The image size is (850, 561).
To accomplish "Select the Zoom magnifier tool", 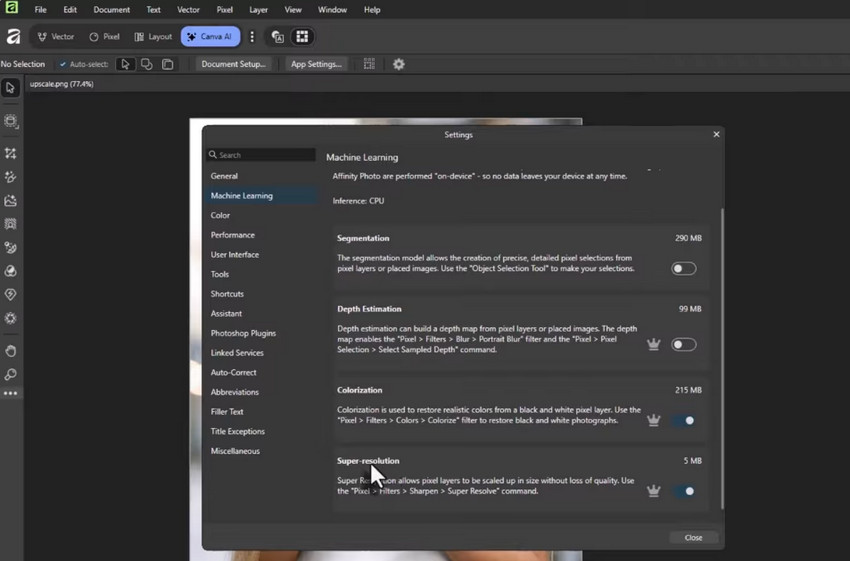I will coord(10,375).
